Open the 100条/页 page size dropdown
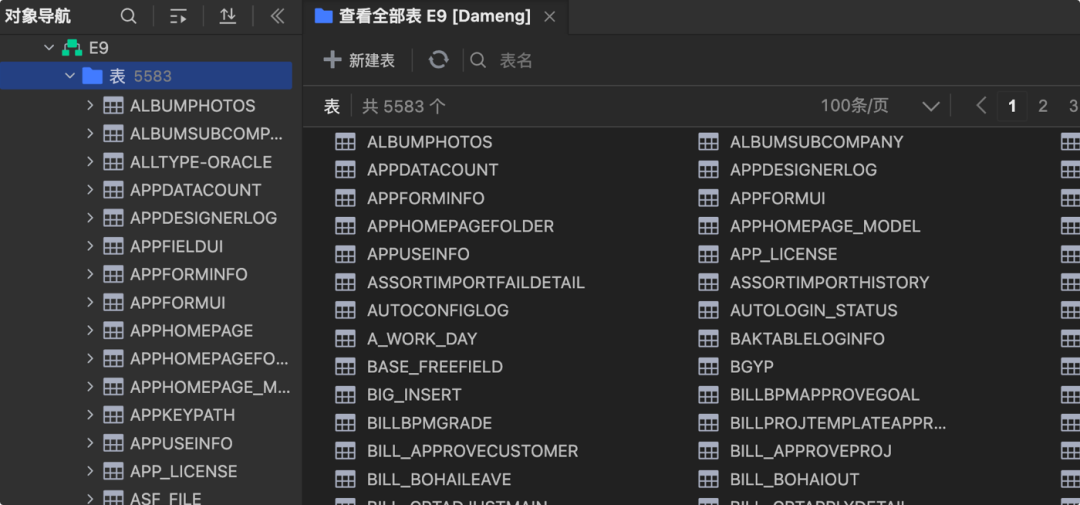This screenshot has height=505, width=1080. [x=880, y=106]
